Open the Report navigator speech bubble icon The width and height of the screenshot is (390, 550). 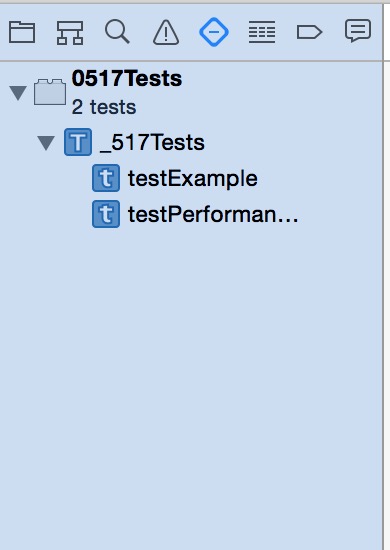tap(358, 31)
